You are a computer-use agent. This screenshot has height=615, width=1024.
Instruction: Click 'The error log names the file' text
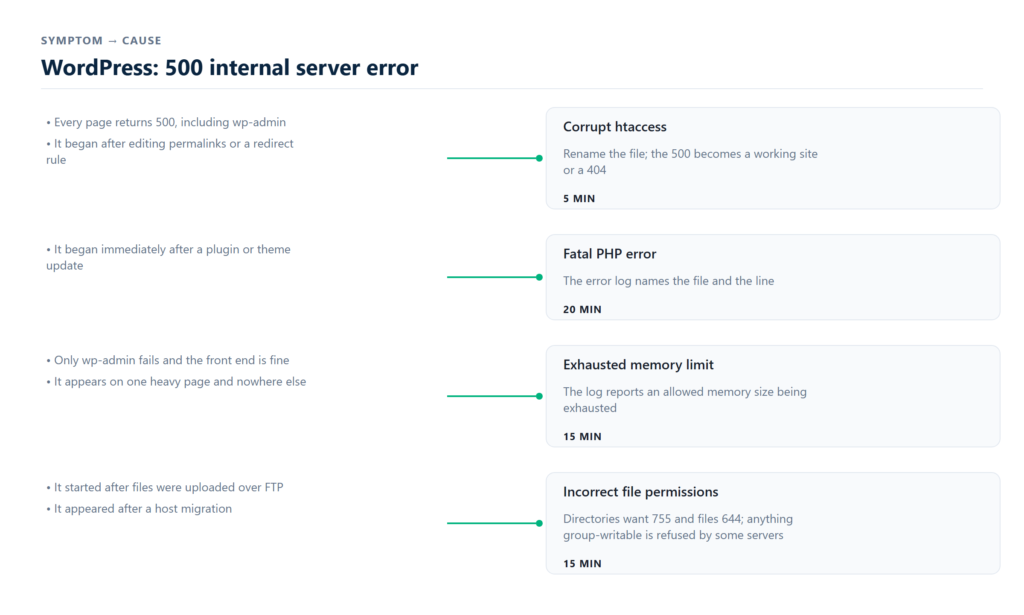click(x=669, y=281)
